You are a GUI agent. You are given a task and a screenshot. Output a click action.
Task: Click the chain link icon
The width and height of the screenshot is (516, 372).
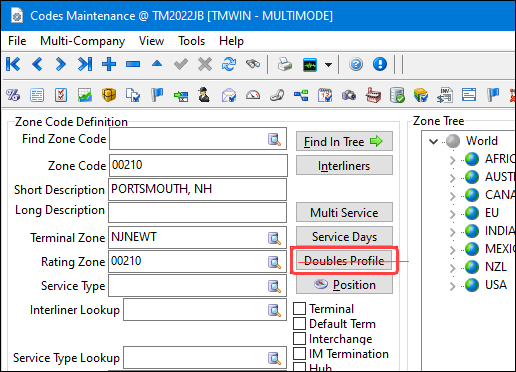click(277, 95)
